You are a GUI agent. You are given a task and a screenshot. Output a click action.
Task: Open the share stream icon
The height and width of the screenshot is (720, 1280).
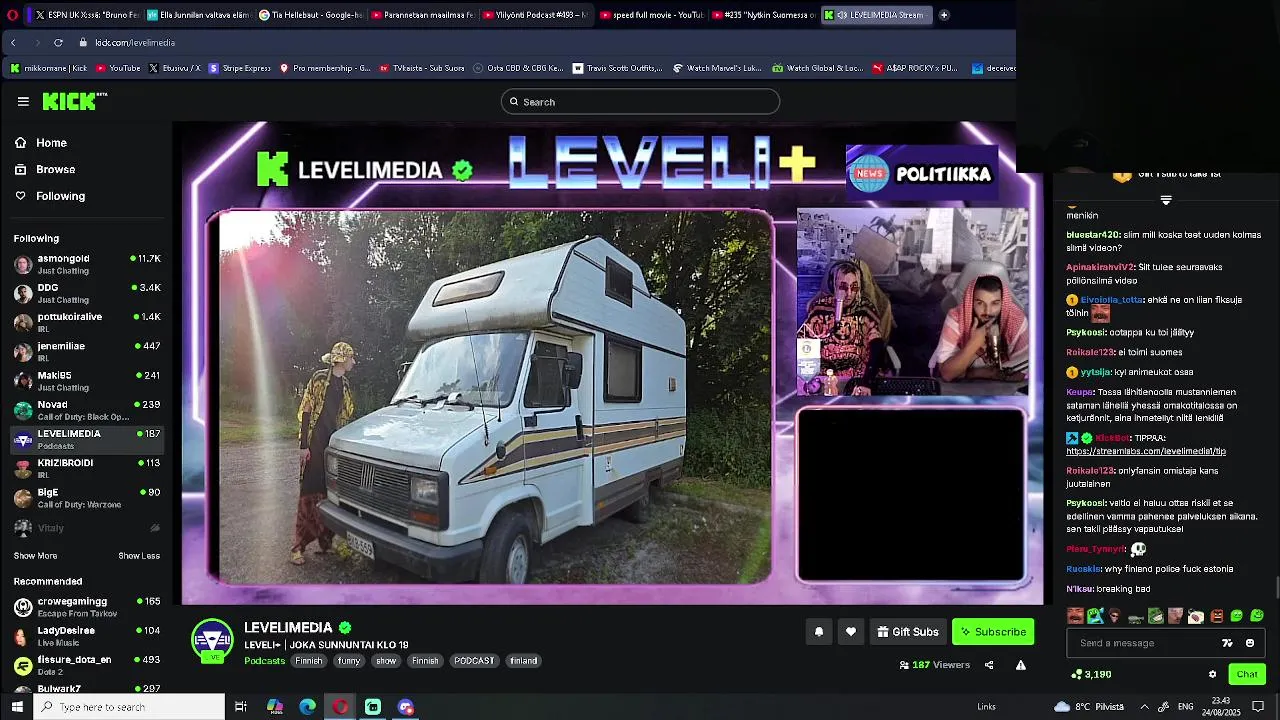pyautogui.click(x=989, y=665)
